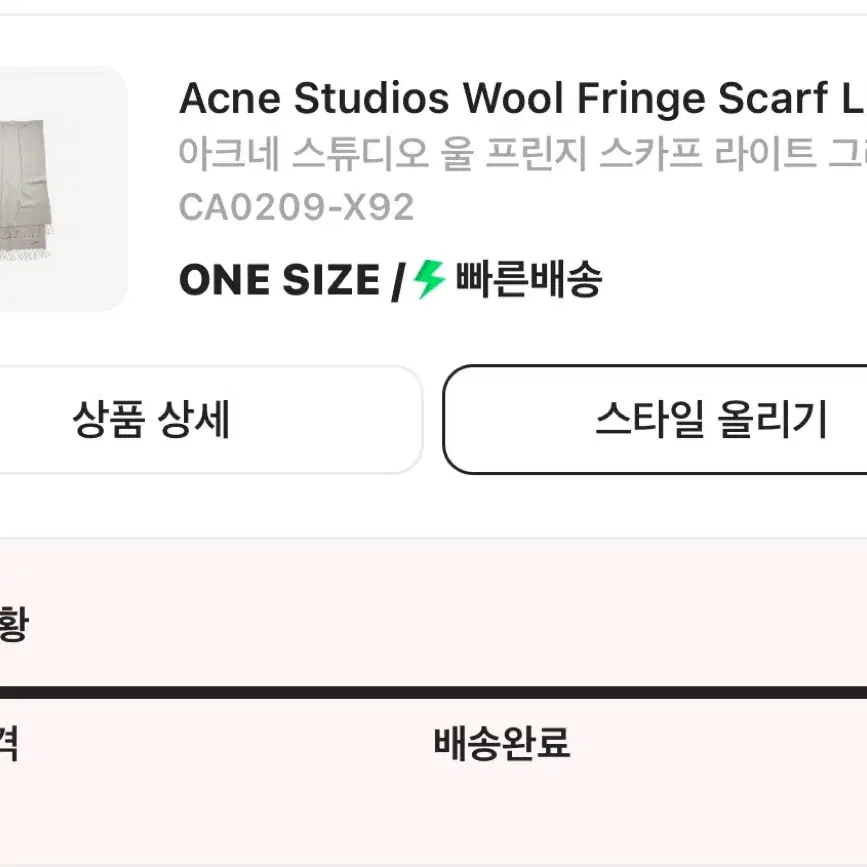
Task: Click the rounded gray card behind the scarf
Action: (x=64, y=189)
